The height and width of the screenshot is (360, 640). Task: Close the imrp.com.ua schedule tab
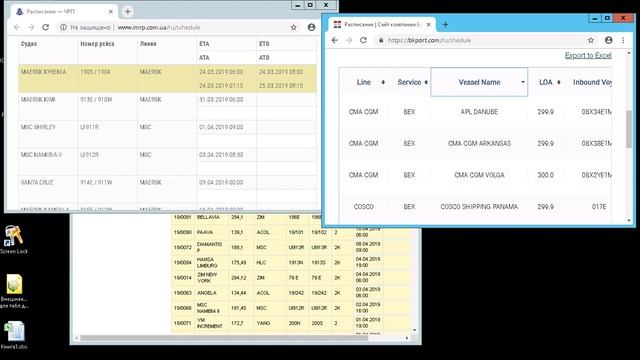tap(111, 12)
